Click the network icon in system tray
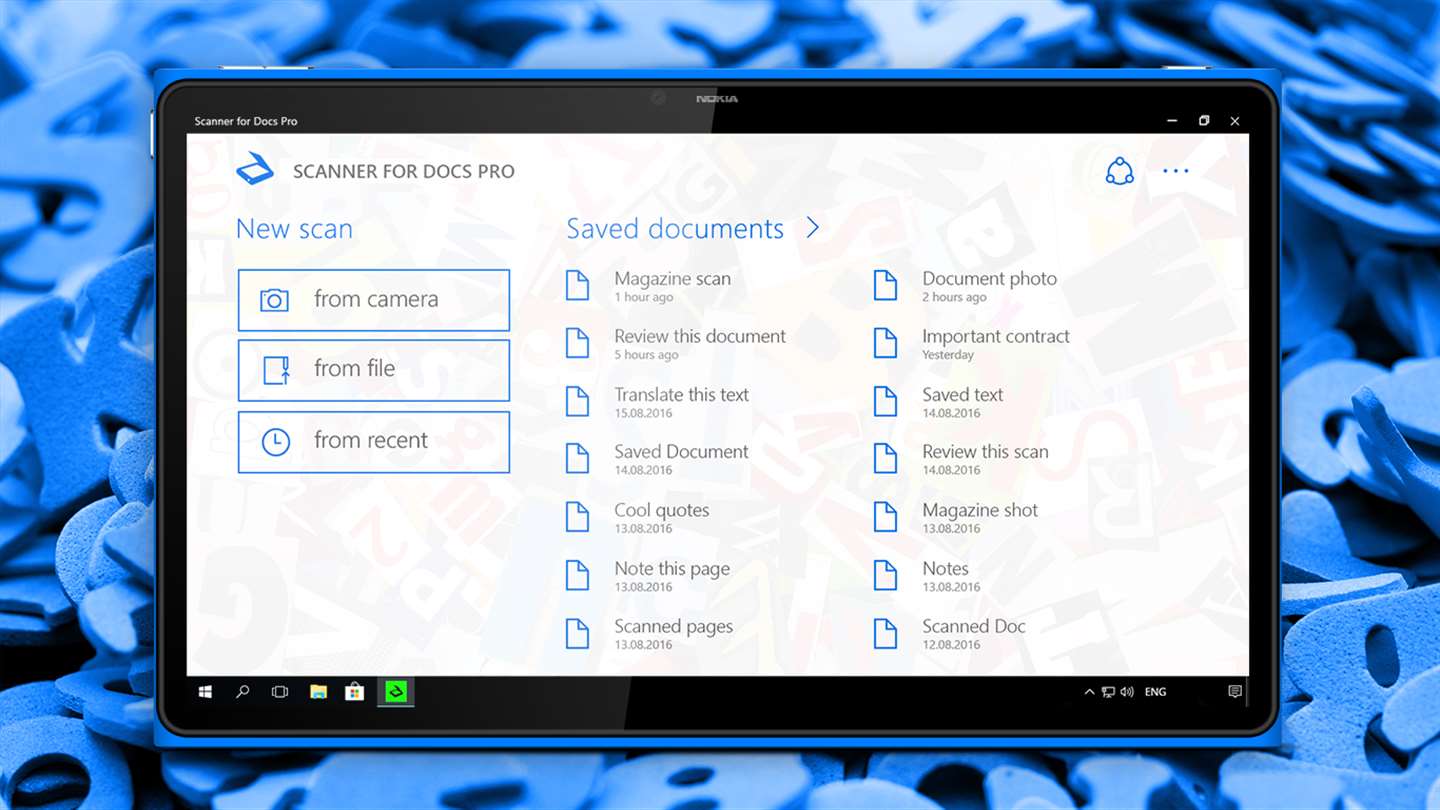This screenshot has height=810, width=1440. (1108, 692)
